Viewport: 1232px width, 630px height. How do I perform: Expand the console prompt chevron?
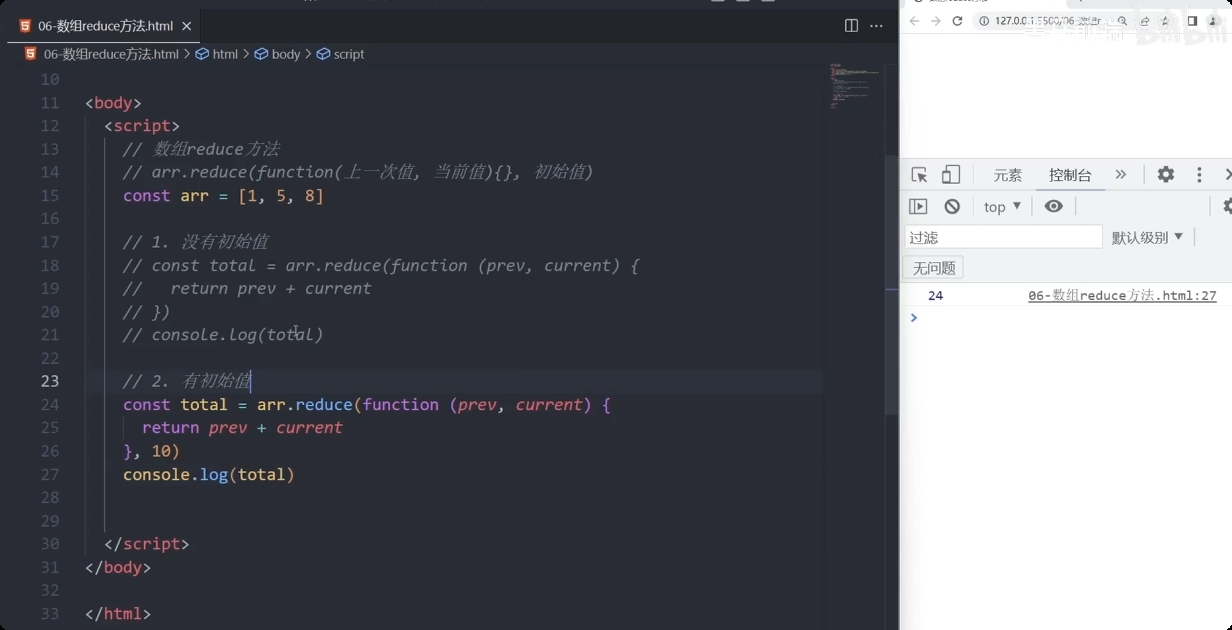913,318
